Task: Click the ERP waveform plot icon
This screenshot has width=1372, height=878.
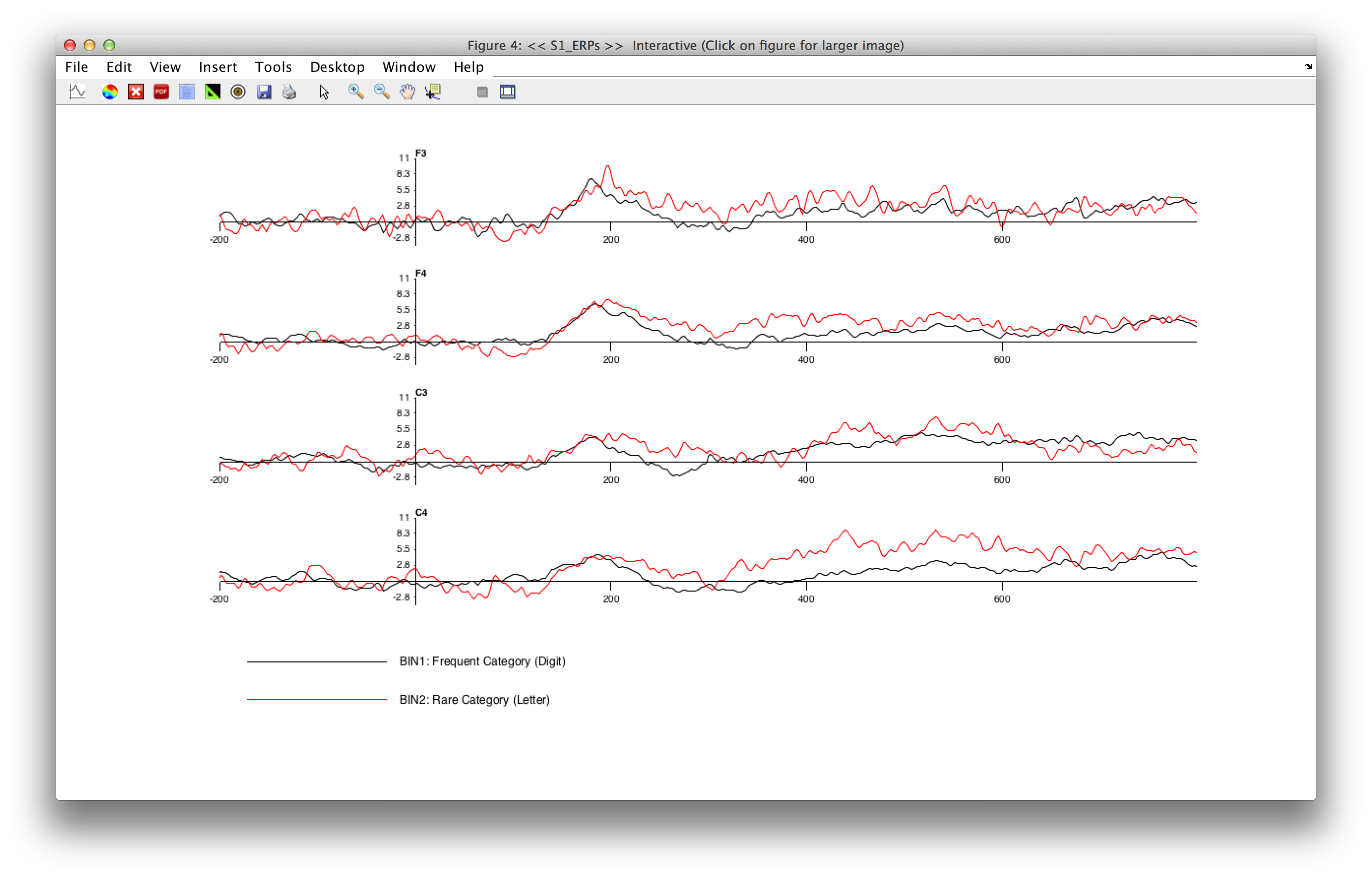Action: (x=77, y=92)
